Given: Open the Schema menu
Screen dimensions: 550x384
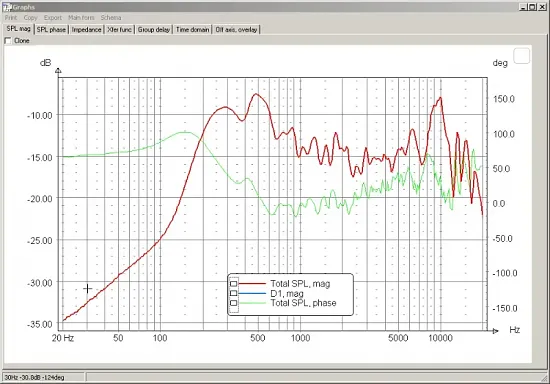Looking at the screenshot, I should 111,18.
